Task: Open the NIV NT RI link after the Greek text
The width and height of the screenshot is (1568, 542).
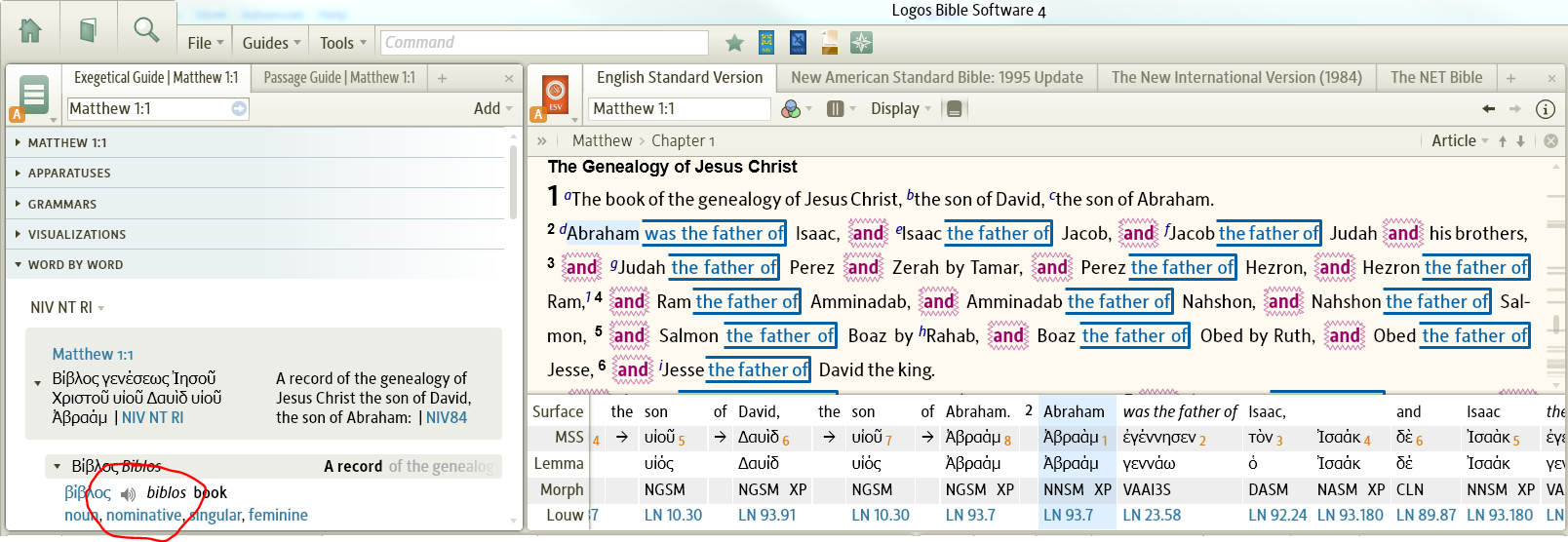Action: (x=152, y=418)
